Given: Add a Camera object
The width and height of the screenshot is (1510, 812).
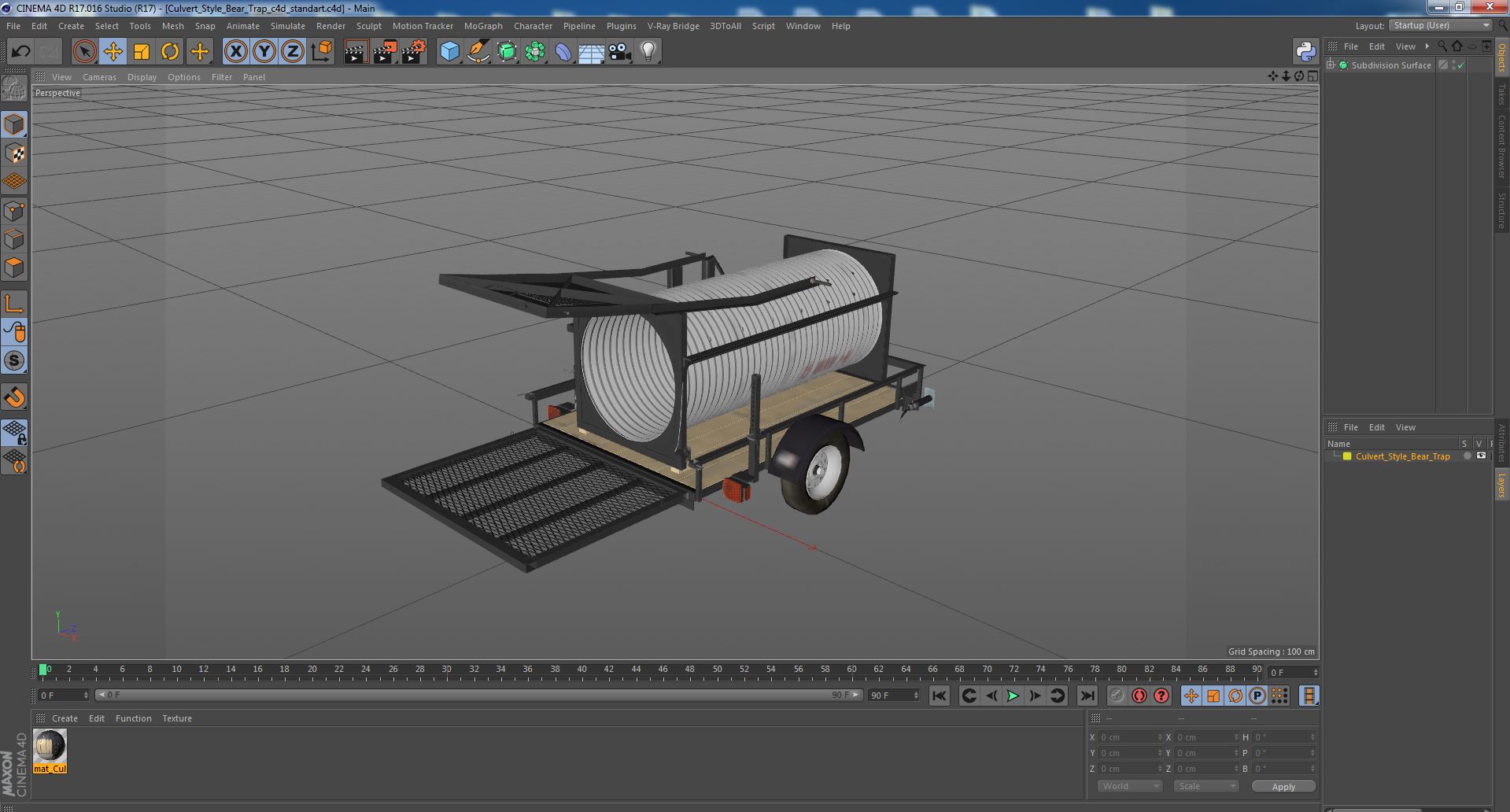Looking at the screenshot, I should tap(619, 52).
